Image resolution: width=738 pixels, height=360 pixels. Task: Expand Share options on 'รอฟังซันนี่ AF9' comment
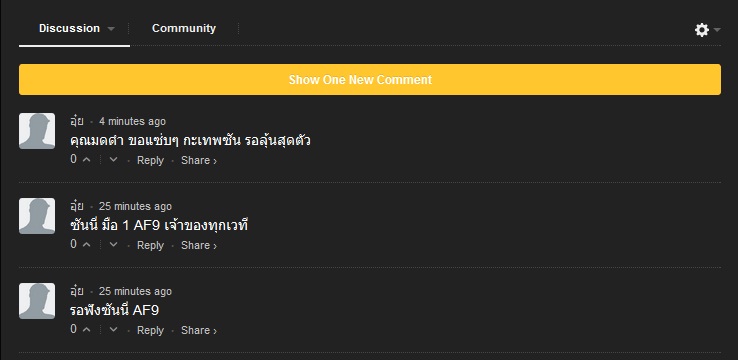(x=199, y=330)
